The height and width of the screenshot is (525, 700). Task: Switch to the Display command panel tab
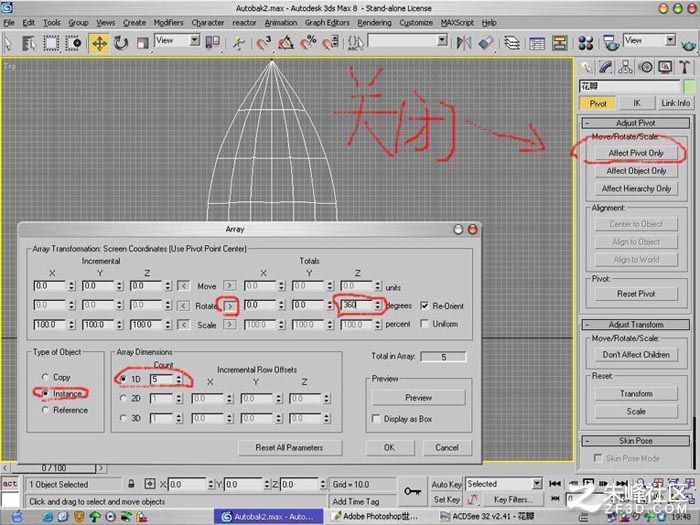665,67
